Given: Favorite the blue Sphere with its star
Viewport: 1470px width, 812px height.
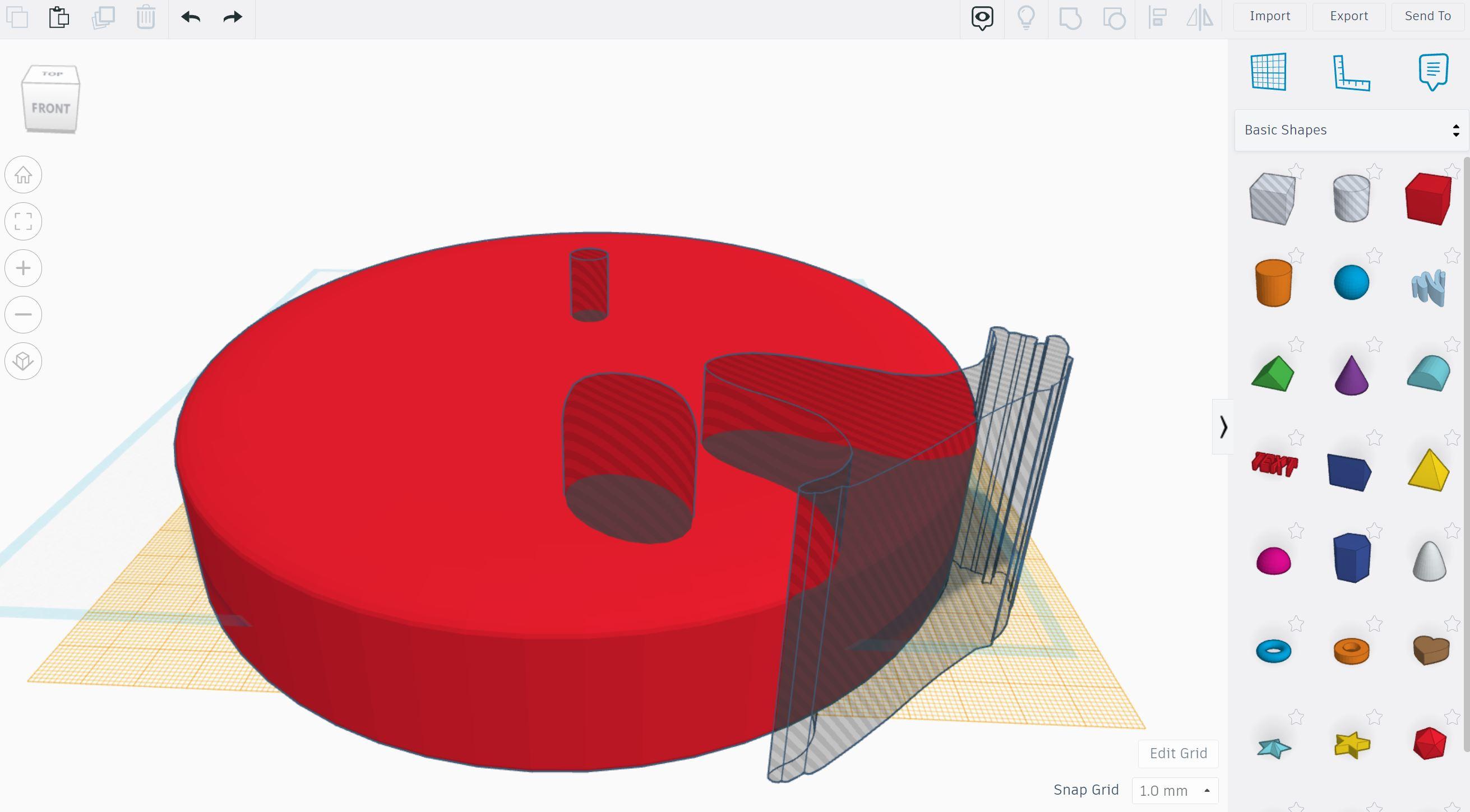Looking at the screenshot, I should (x=1375, y=256).
